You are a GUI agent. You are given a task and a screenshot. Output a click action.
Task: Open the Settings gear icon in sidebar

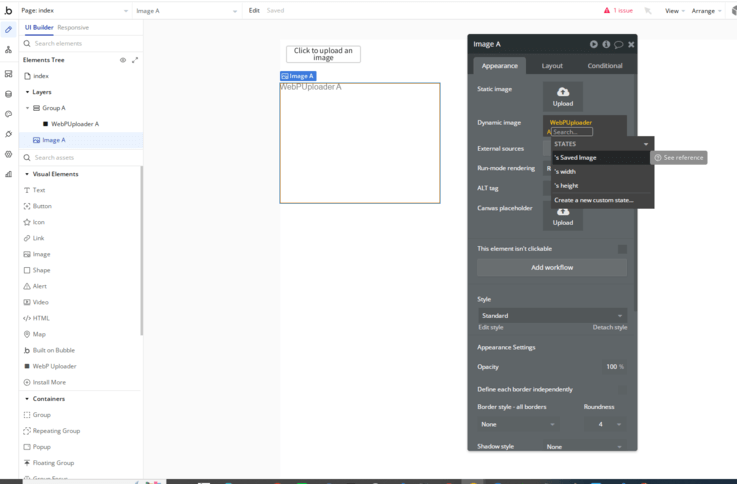[x=8, y=154]
